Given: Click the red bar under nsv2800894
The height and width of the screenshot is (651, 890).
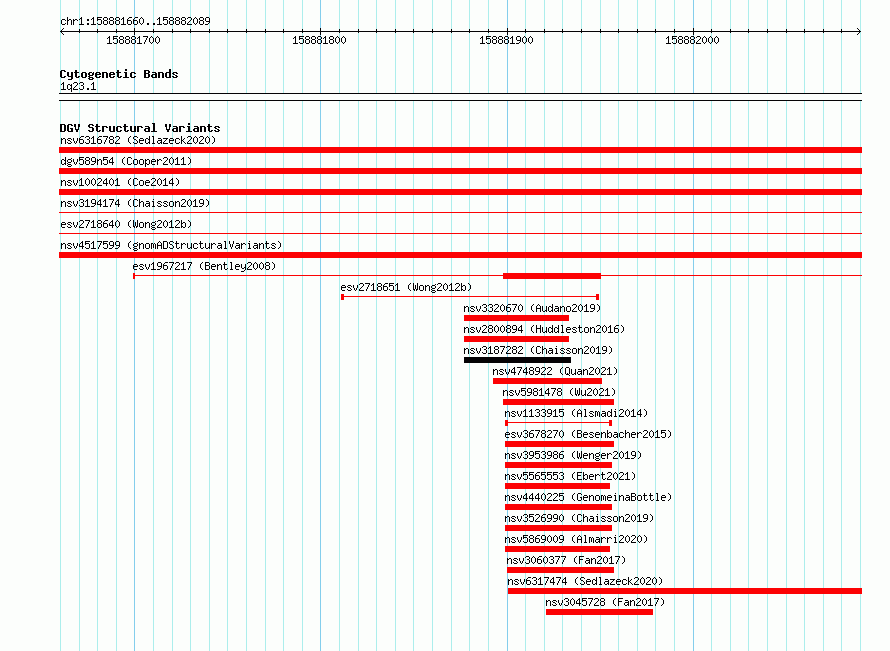Looking at the screenshot, I should point(516,339).
